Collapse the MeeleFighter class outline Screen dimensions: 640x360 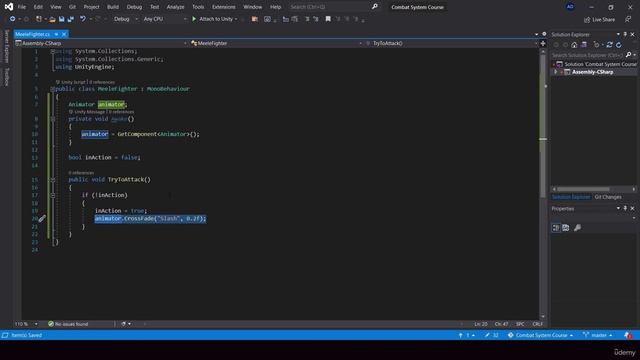click(52, 89)
